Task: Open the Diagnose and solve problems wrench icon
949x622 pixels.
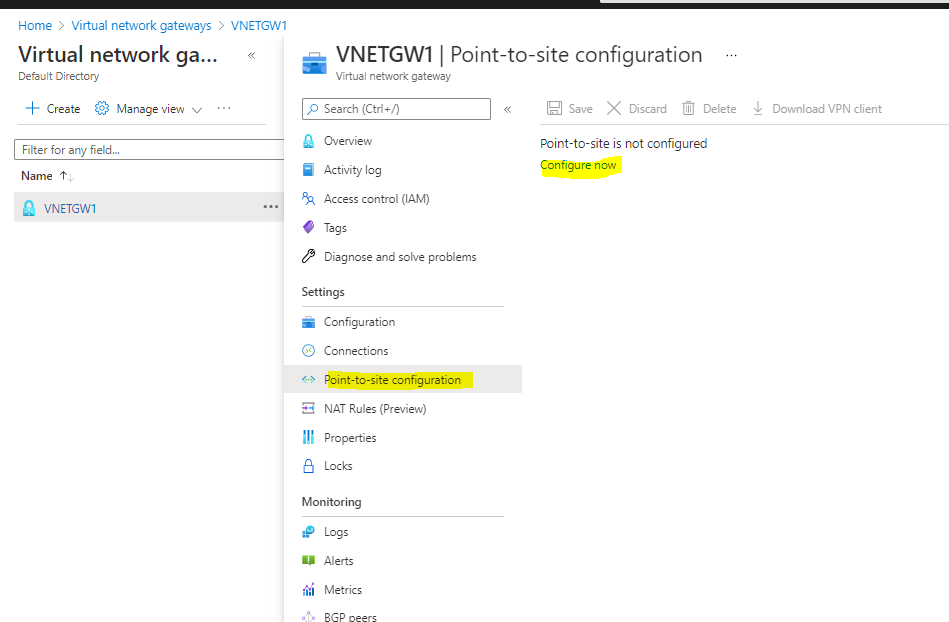Action: [308, 257]
